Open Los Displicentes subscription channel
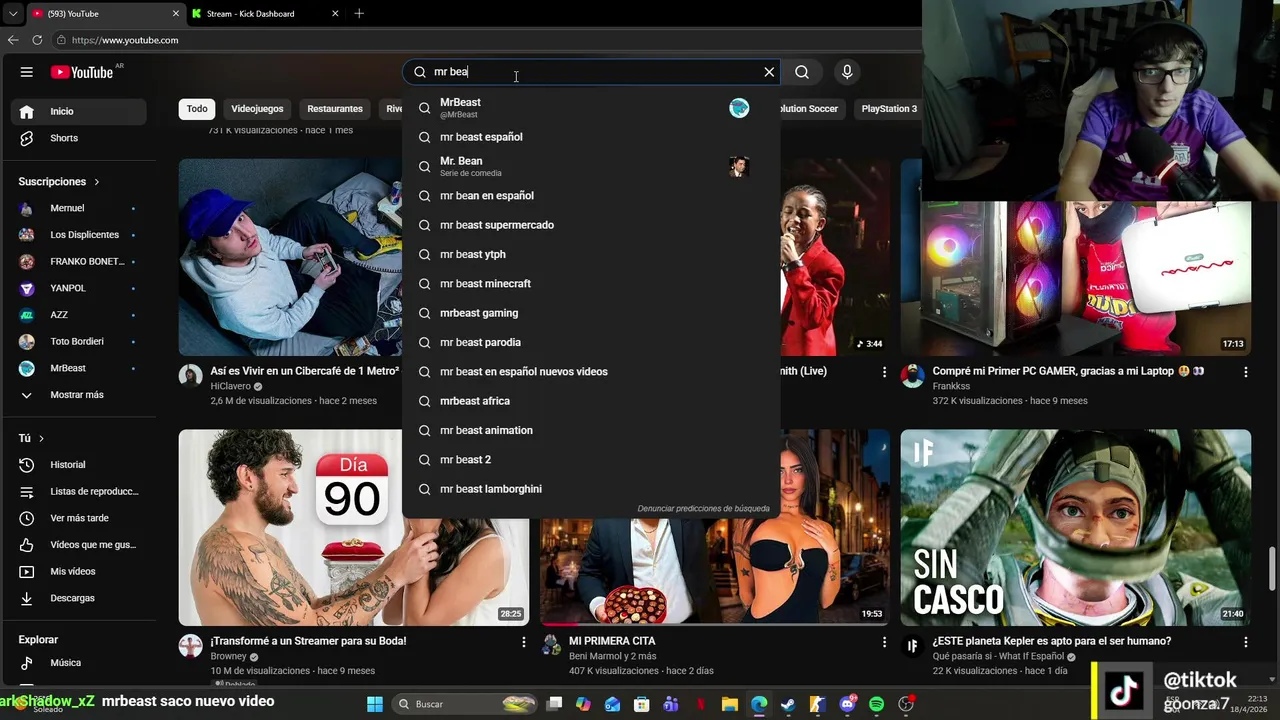1280x720 pixels. 80,235
